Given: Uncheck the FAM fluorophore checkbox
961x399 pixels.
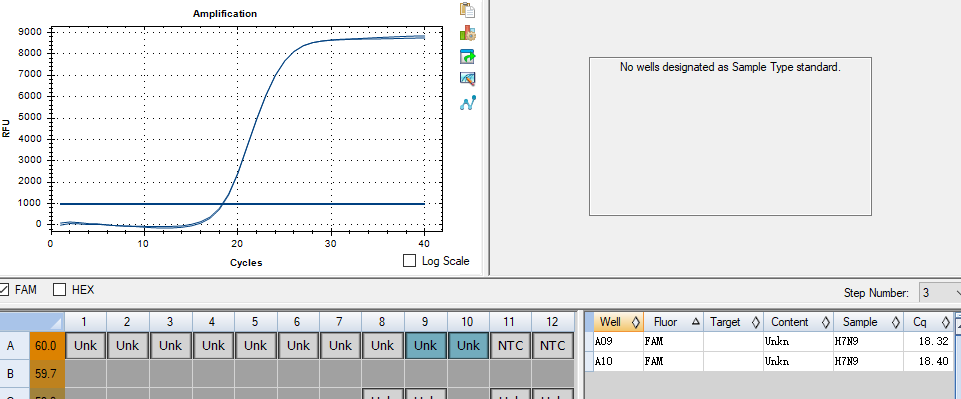Looking at the screenshot, I should click(x=4, y=289).
